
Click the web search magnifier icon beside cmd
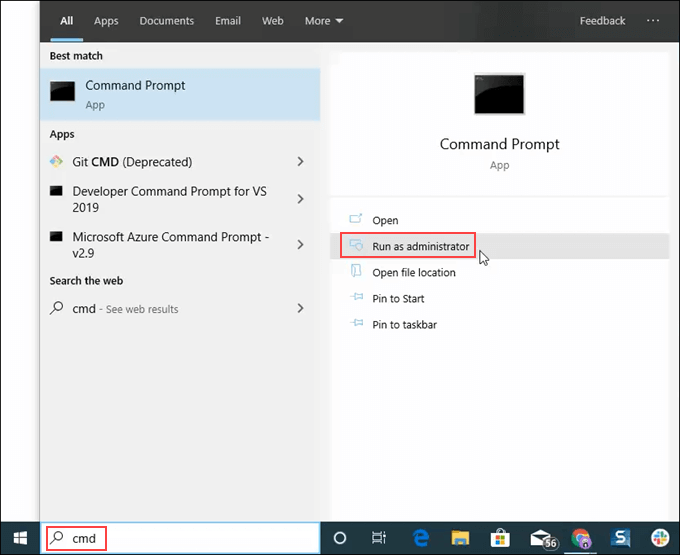(56, 308)
